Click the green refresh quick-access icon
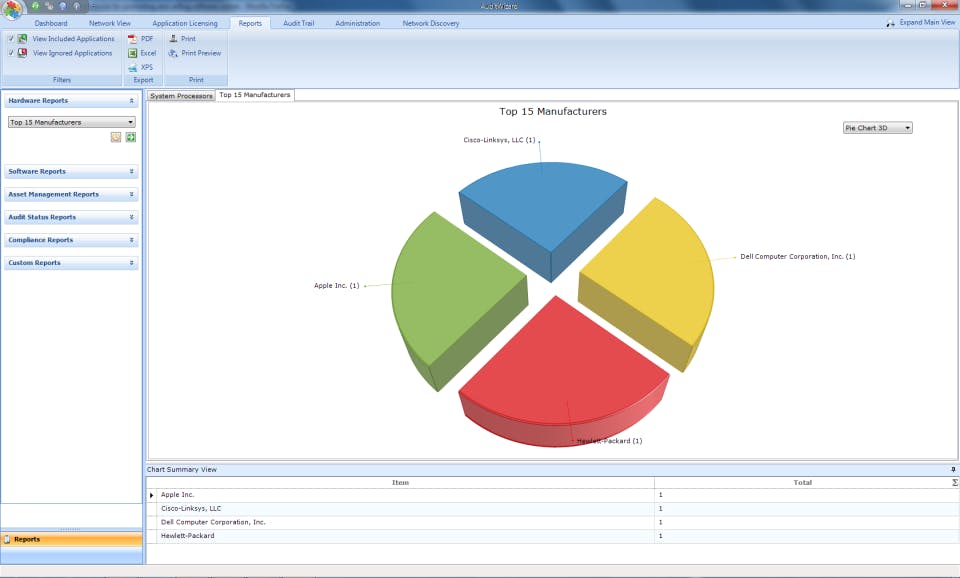 click(36, 6)
